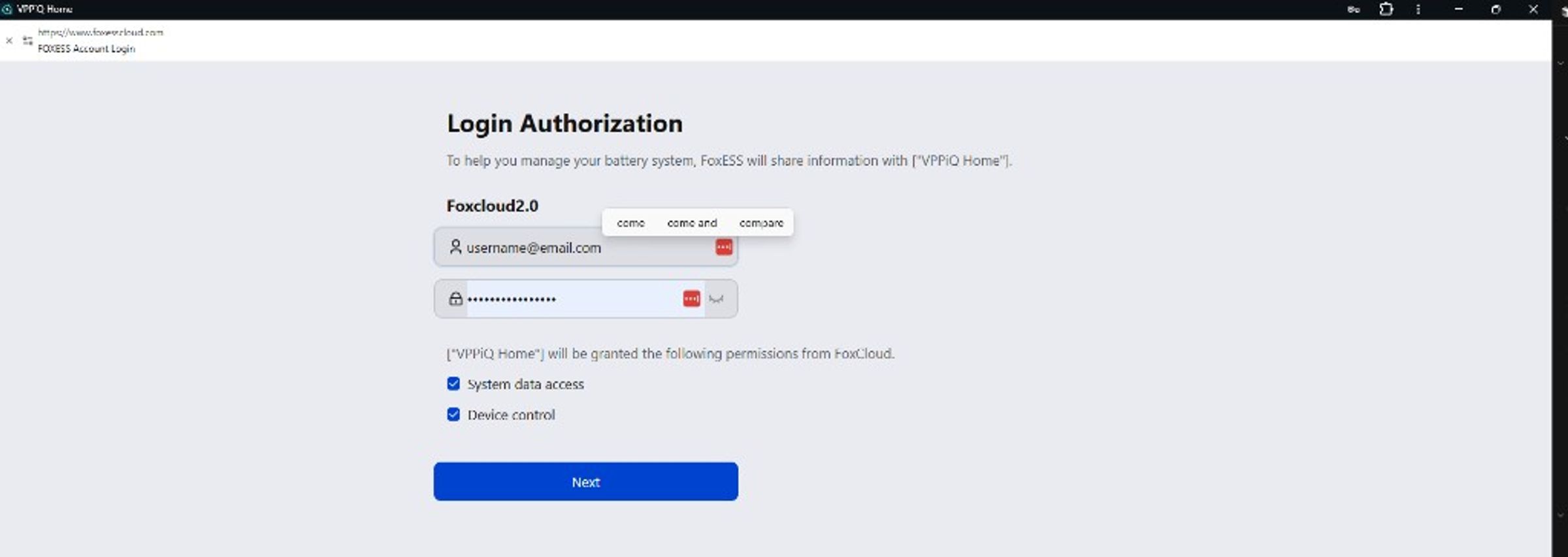1568x557 pixels.
Task: Click the VPPiQ Home app logo
Action: pos(7,9)
